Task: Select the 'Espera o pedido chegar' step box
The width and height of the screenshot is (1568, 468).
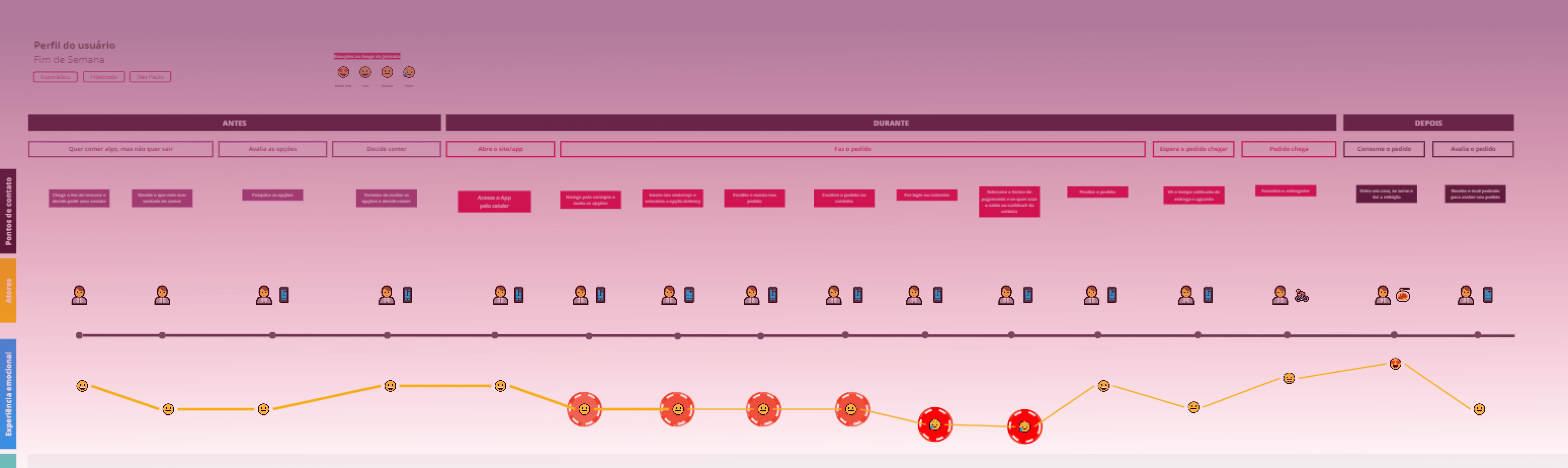Action: (x=1193, y=149)
